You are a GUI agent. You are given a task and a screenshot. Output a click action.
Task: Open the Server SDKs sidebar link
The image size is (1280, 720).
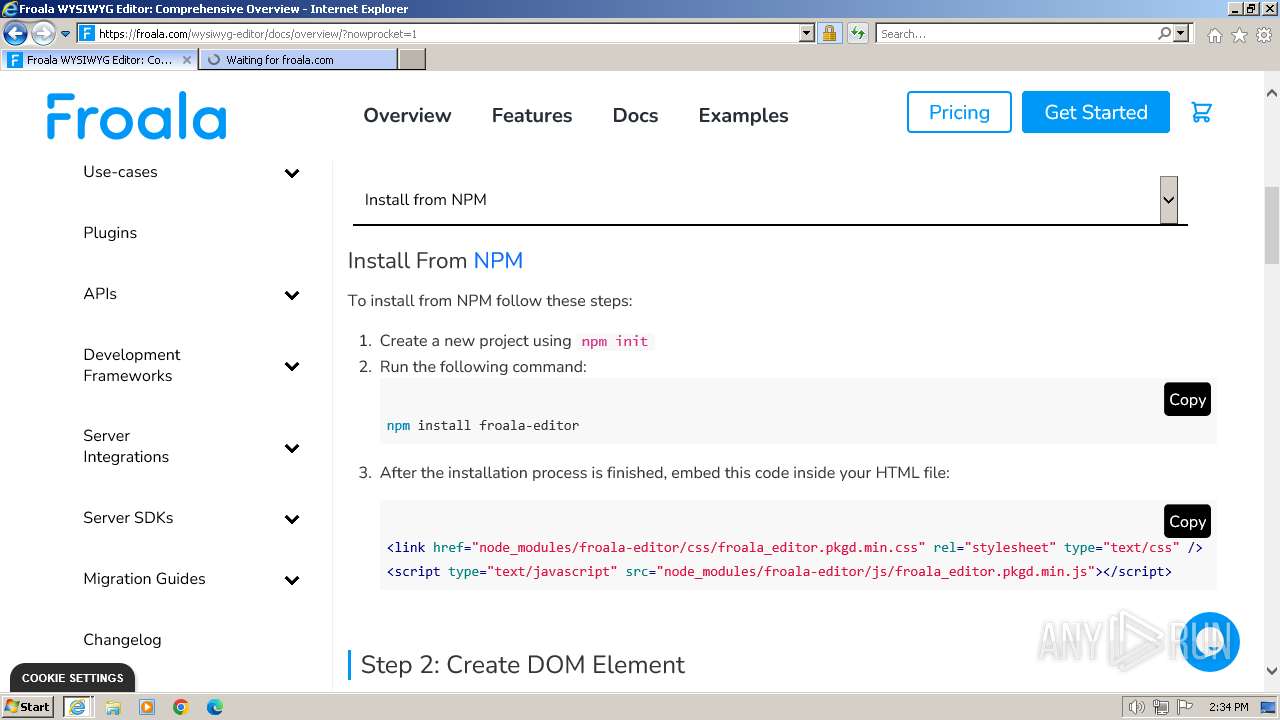(x=128, y=518)
